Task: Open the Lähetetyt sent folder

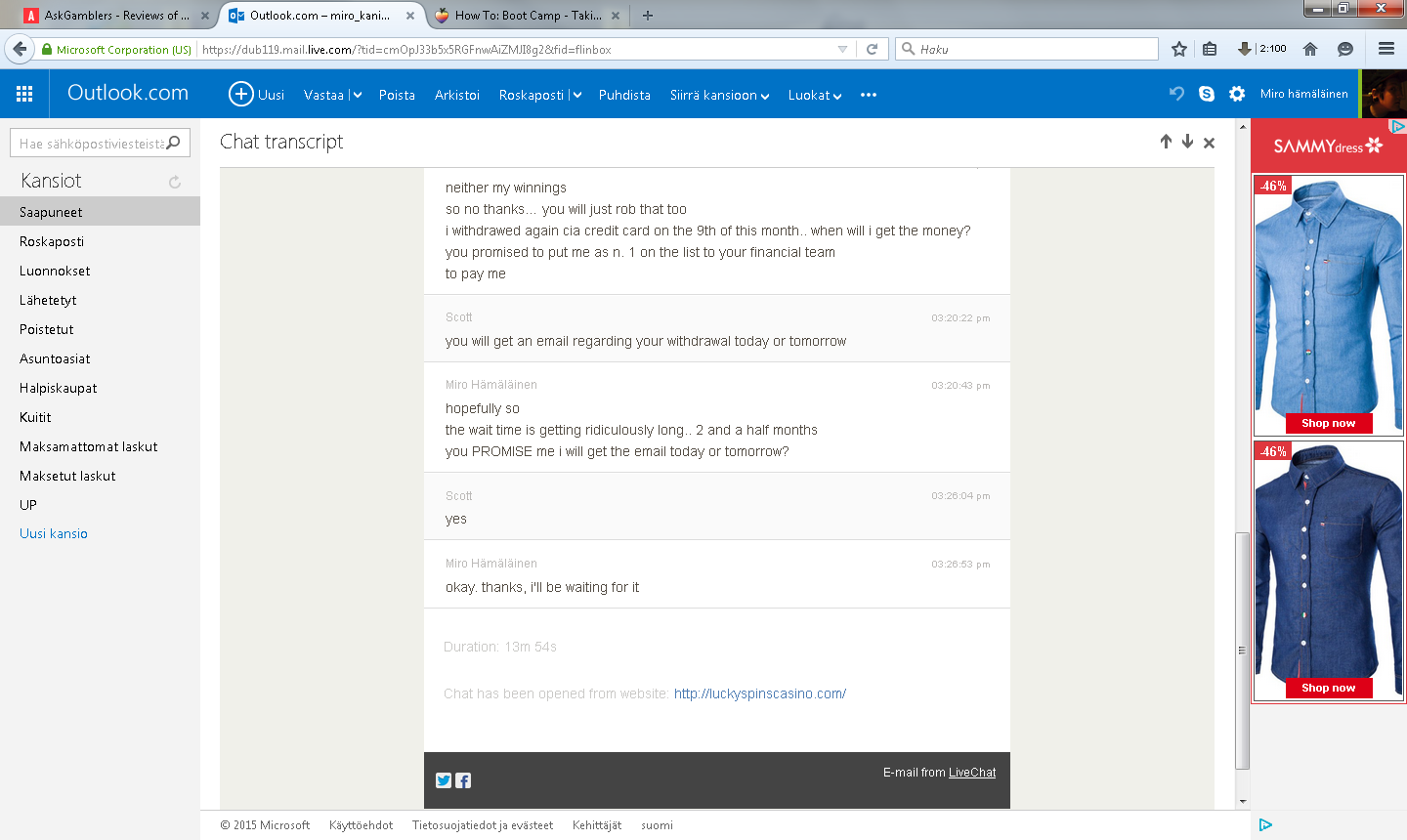Action: click(100, 300)
